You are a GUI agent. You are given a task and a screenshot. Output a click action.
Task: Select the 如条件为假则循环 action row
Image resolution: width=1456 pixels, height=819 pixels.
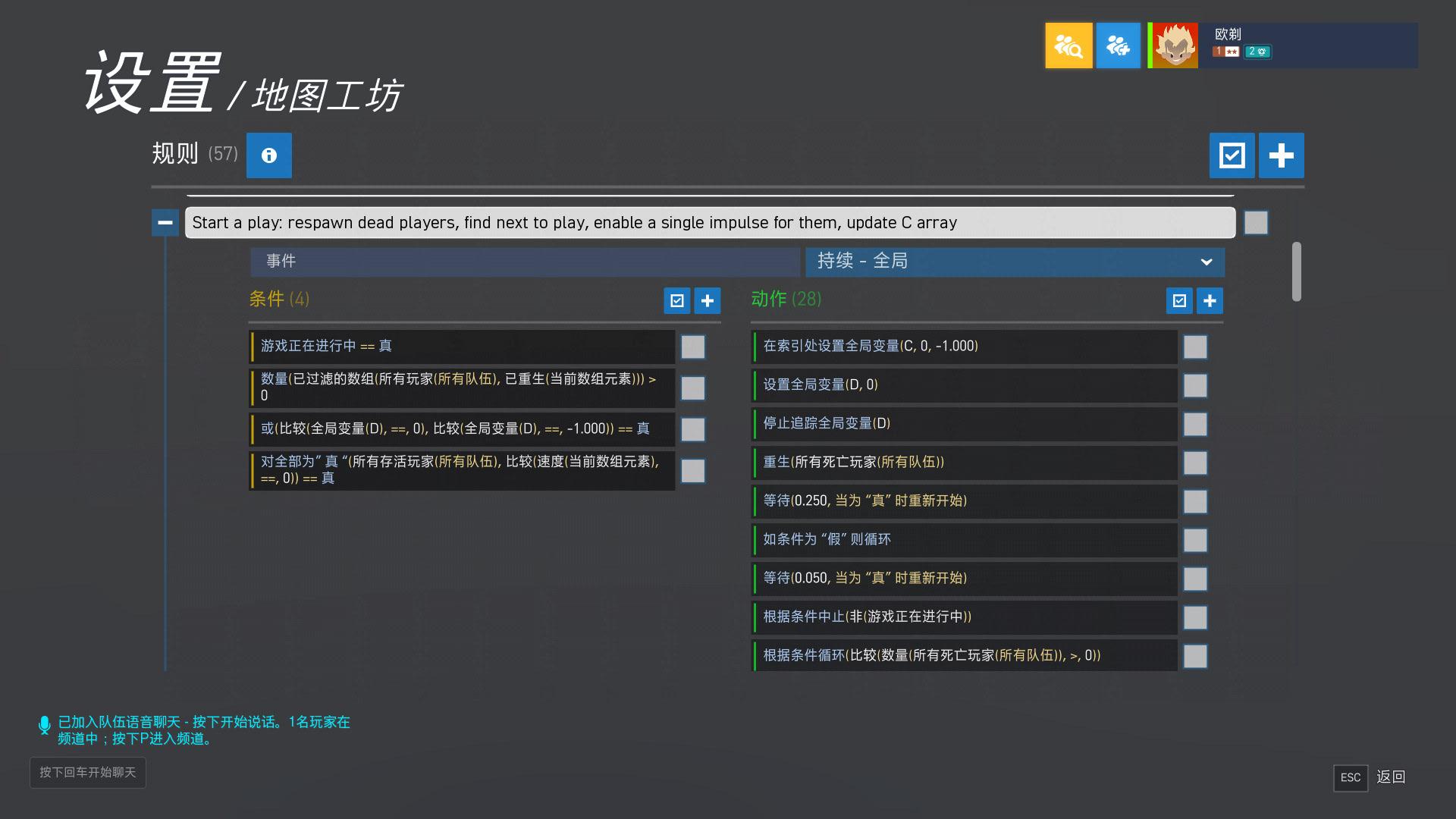pos(963,540)
